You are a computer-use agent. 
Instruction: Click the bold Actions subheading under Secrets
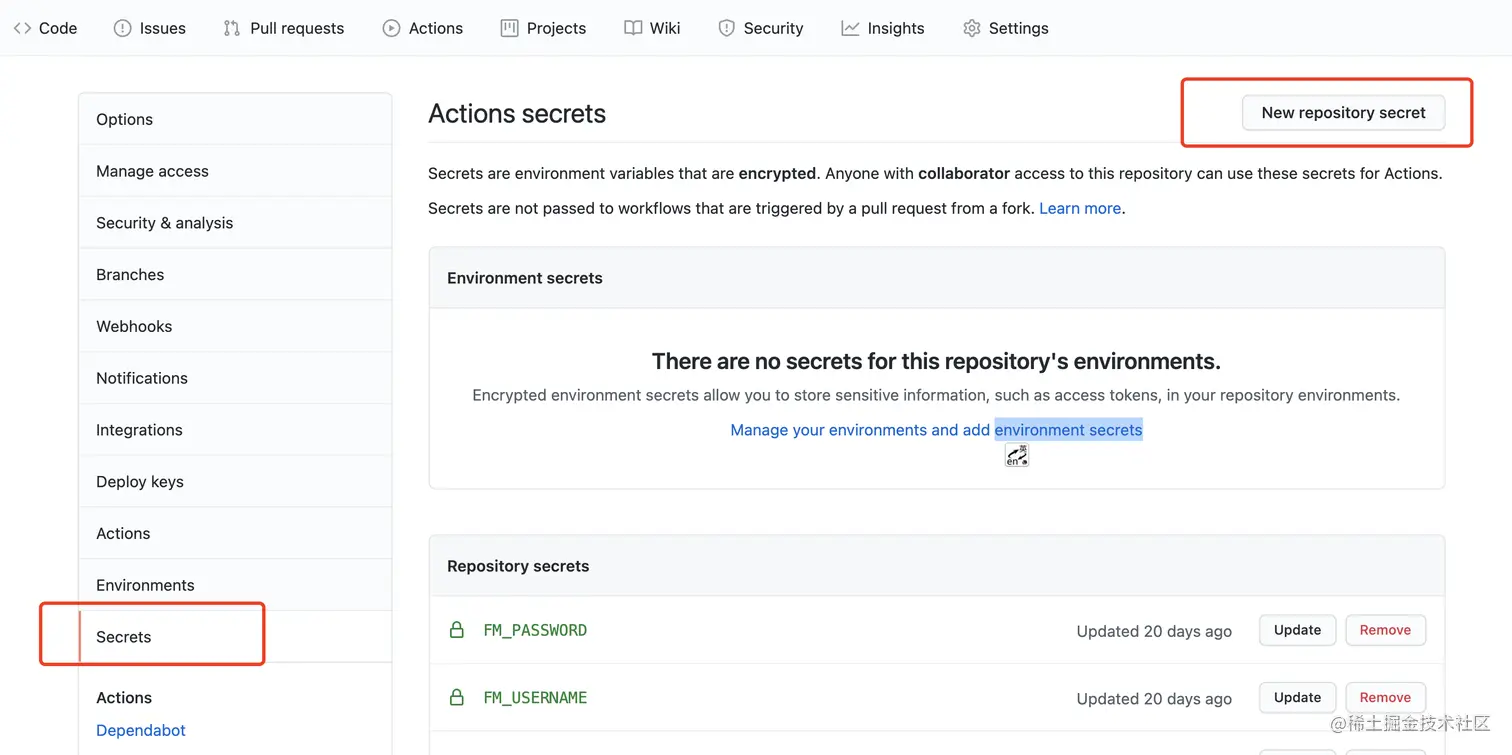[x=124, y=698]
